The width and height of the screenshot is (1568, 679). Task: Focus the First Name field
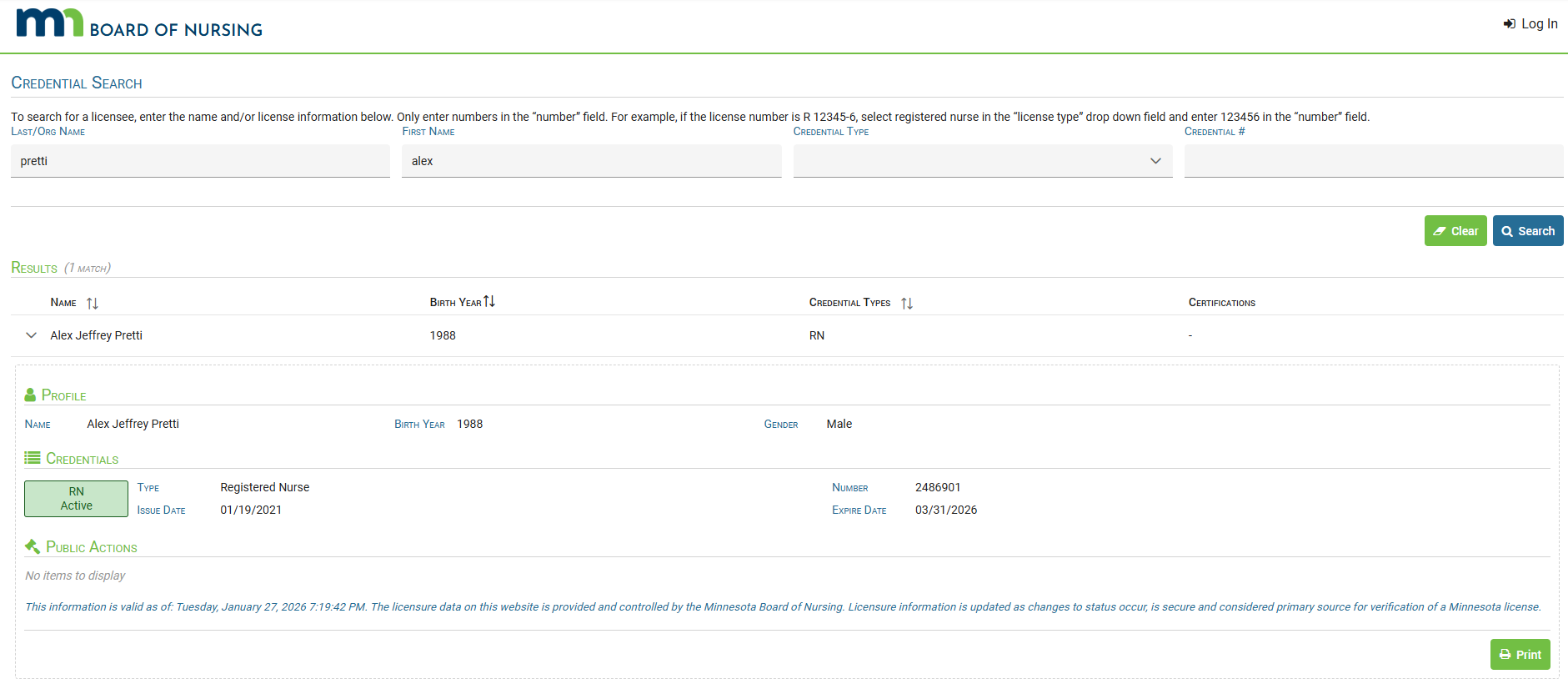(x=591, y=161)
